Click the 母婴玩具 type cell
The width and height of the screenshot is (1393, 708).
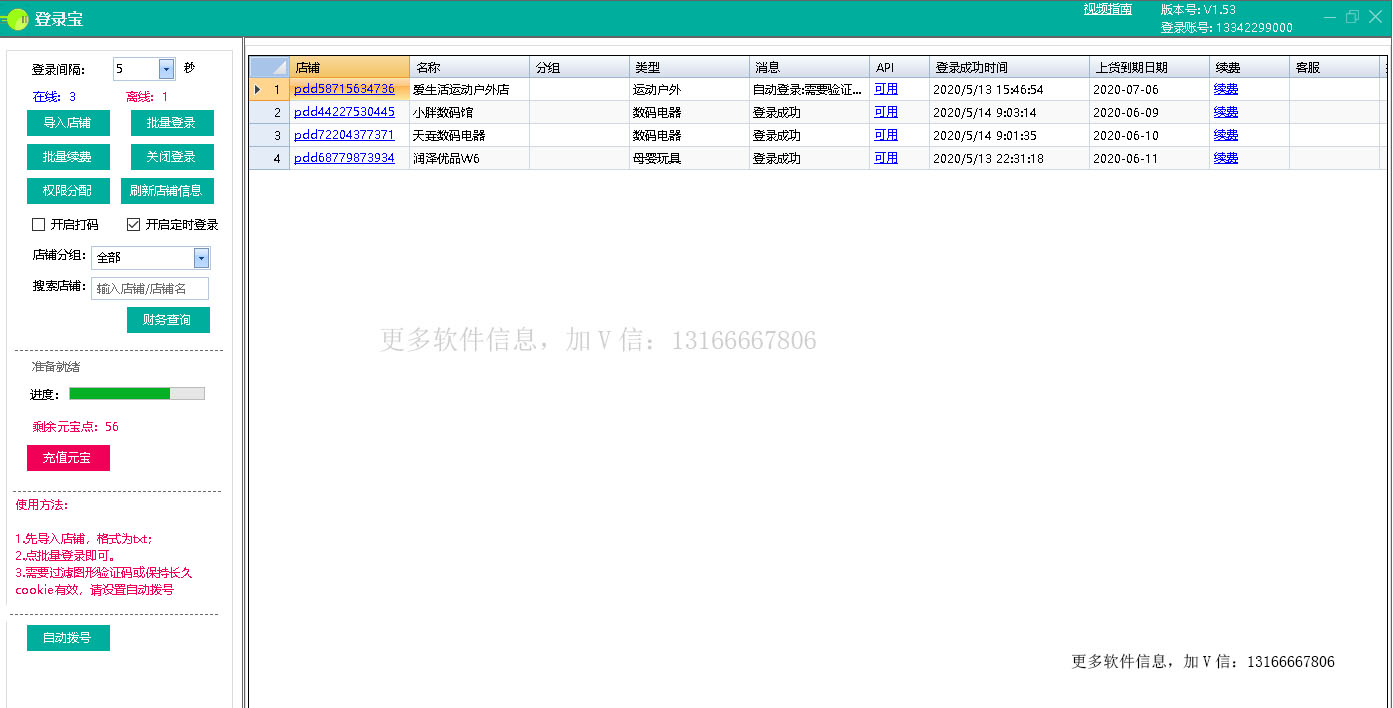(689, 158)
